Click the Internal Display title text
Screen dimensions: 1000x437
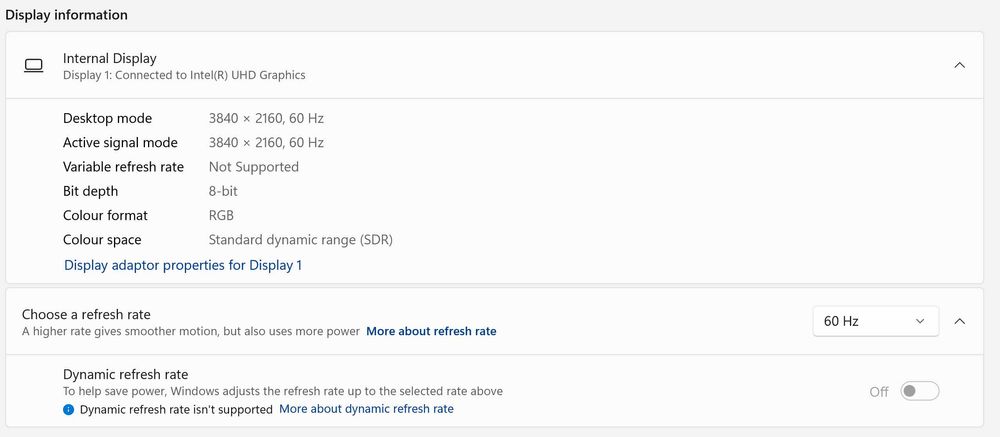(110, 58)
